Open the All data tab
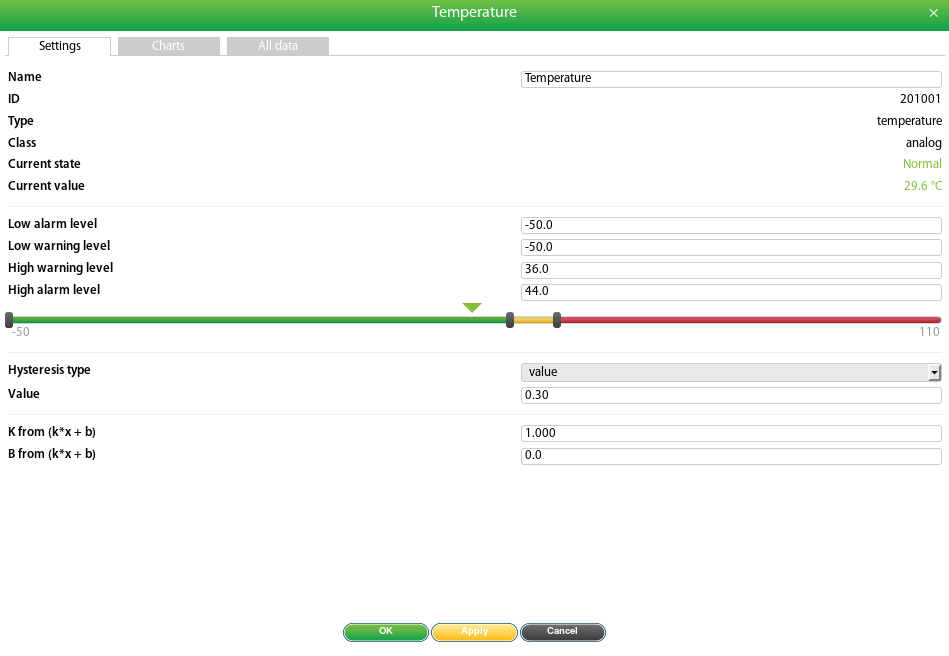The image size is (949, 656). point(278,46)
